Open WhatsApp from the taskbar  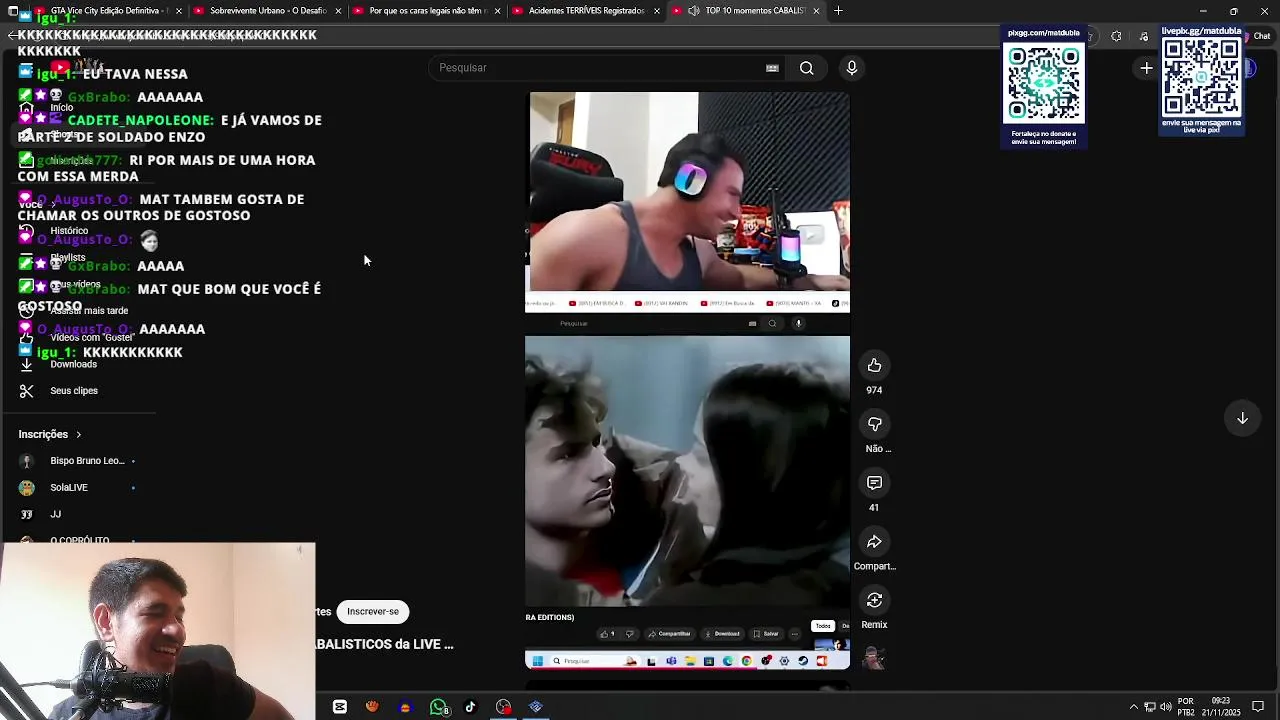pyautogui.click(x=438, y=707)
